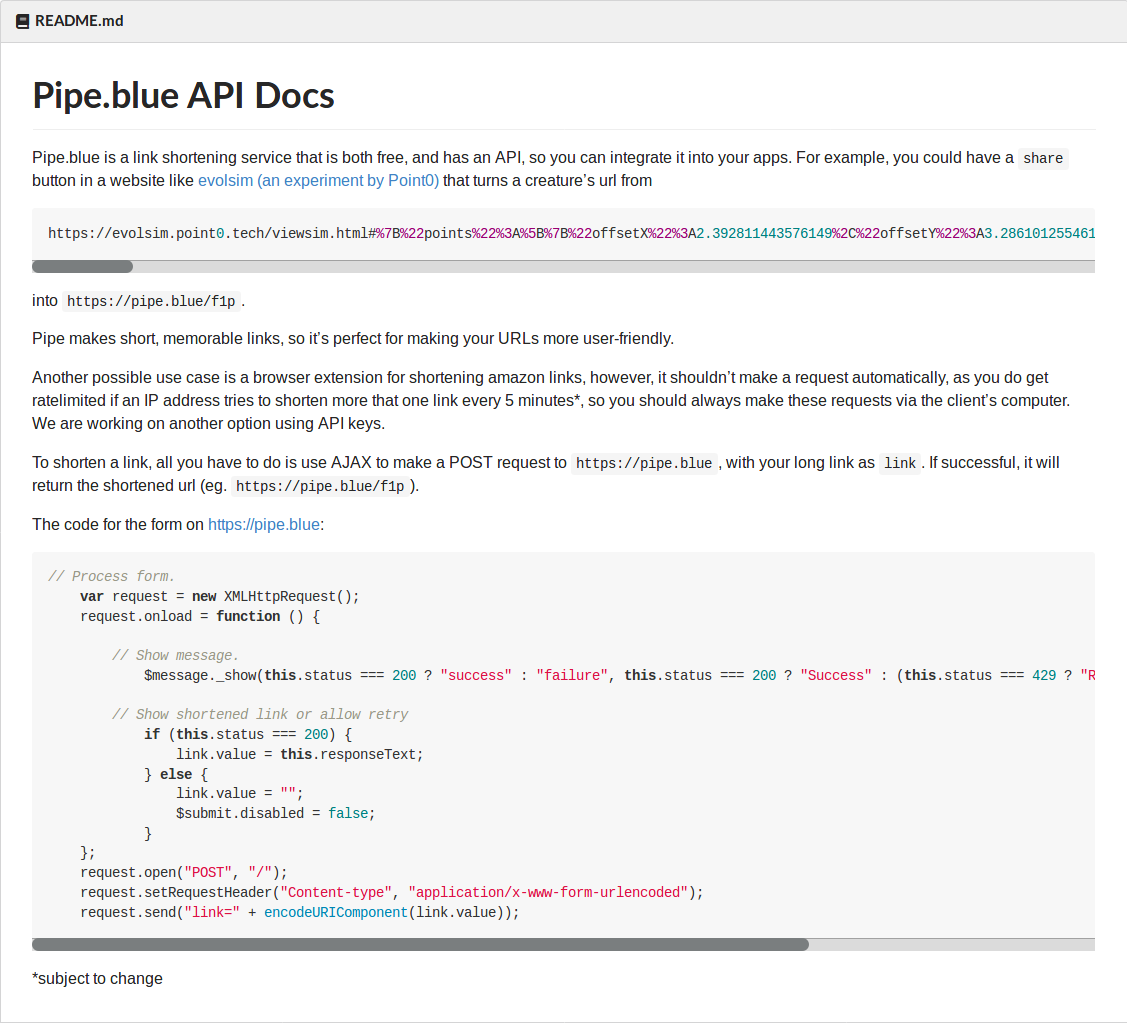
Task: Click the inline 'share' code snippet
Action: point(1043,158)
